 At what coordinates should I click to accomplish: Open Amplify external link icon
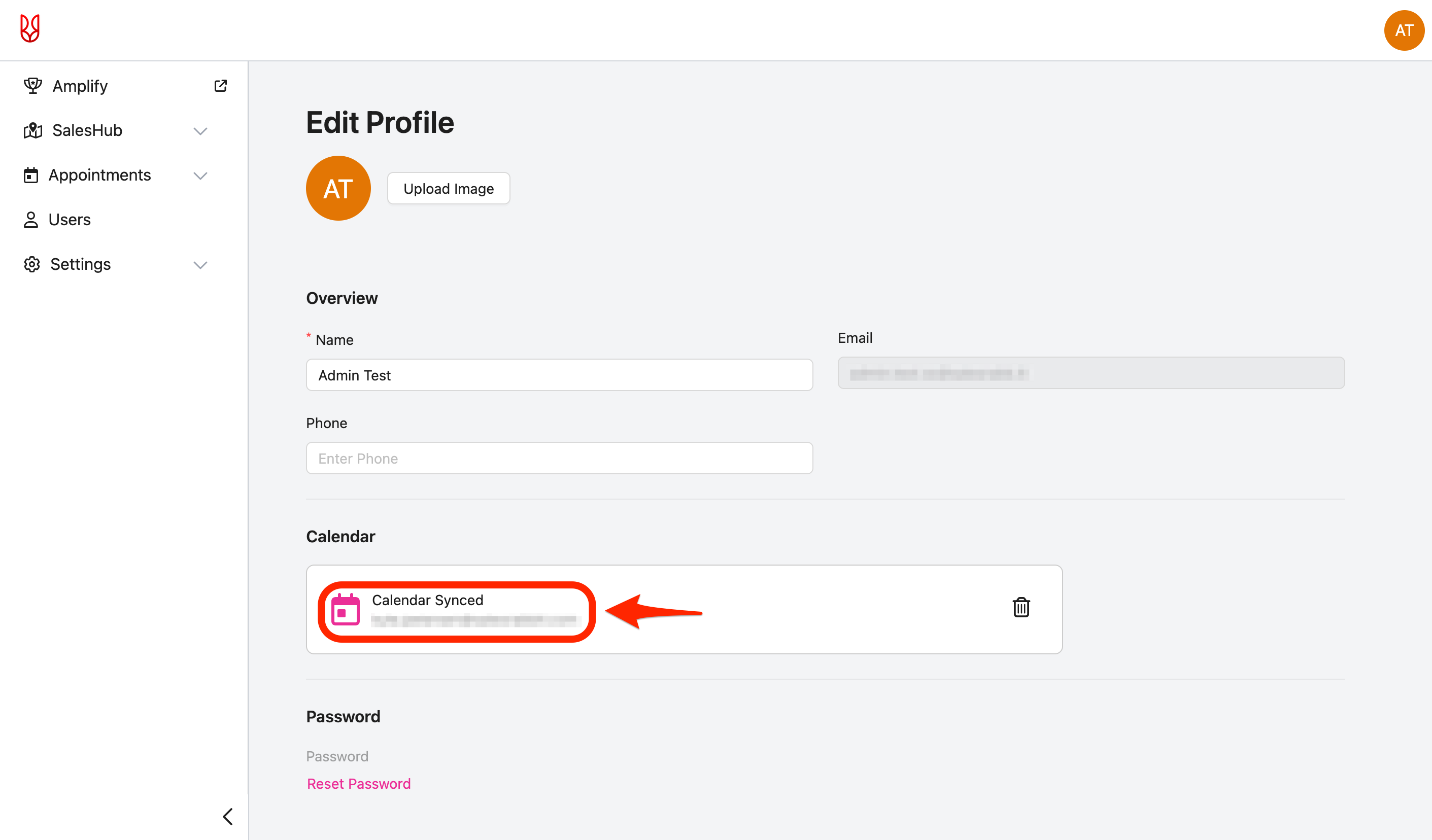[x=220, y=86]
